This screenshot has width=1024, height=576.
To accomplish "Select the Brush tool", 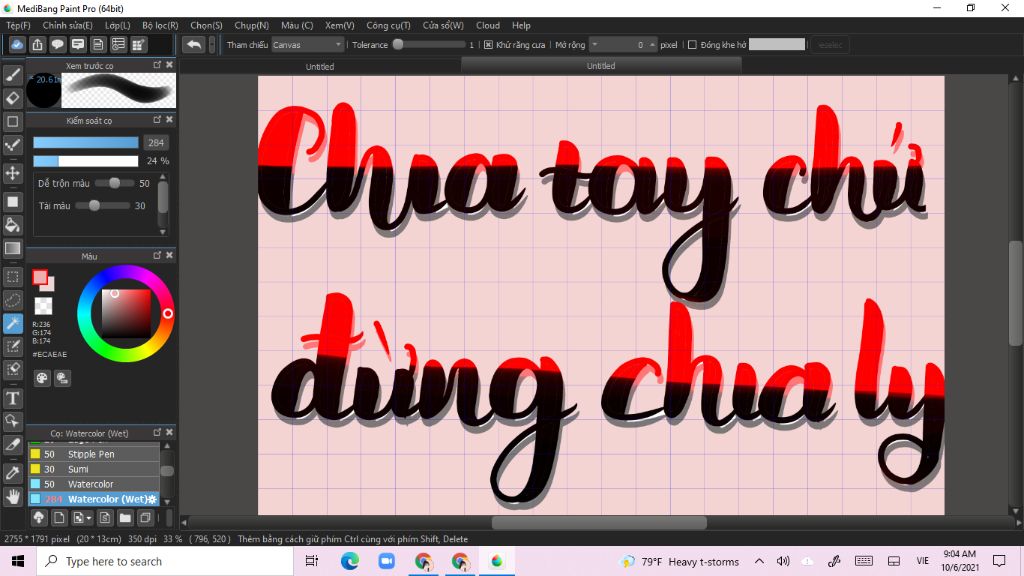I will tap(12, 75).
